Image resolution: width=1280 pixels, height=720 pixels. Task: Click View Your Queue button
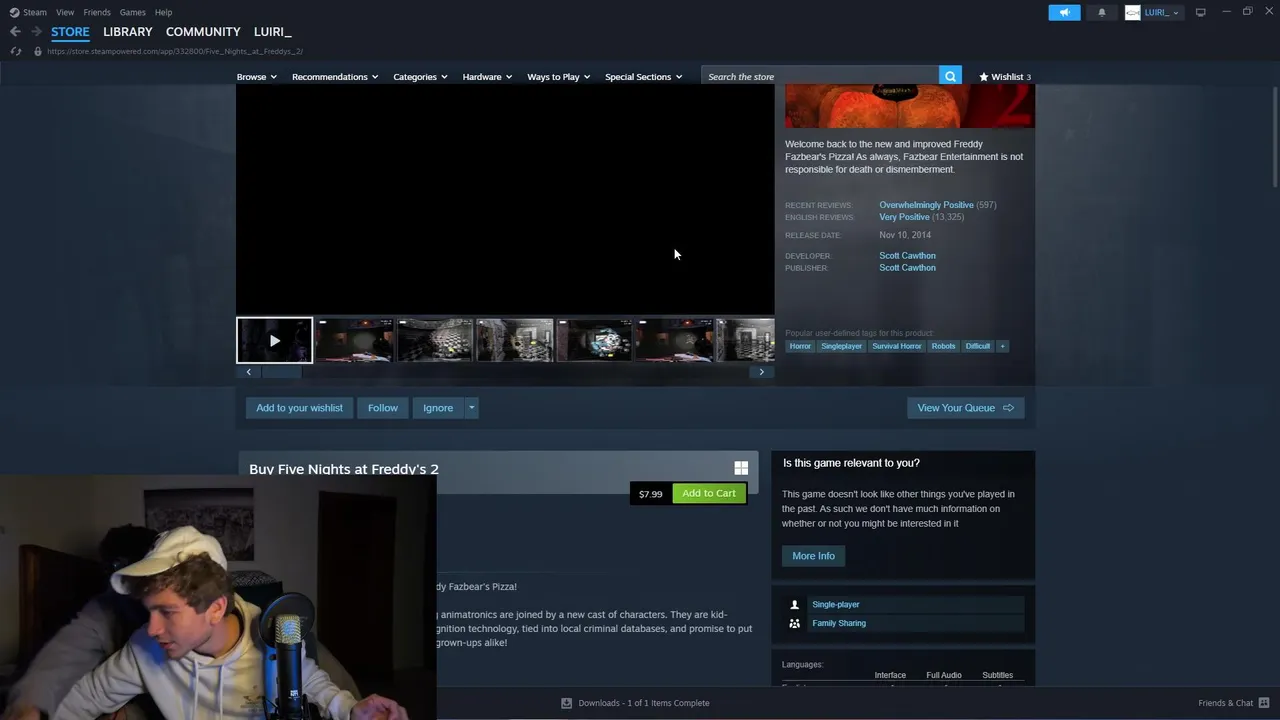pos(965,408)
